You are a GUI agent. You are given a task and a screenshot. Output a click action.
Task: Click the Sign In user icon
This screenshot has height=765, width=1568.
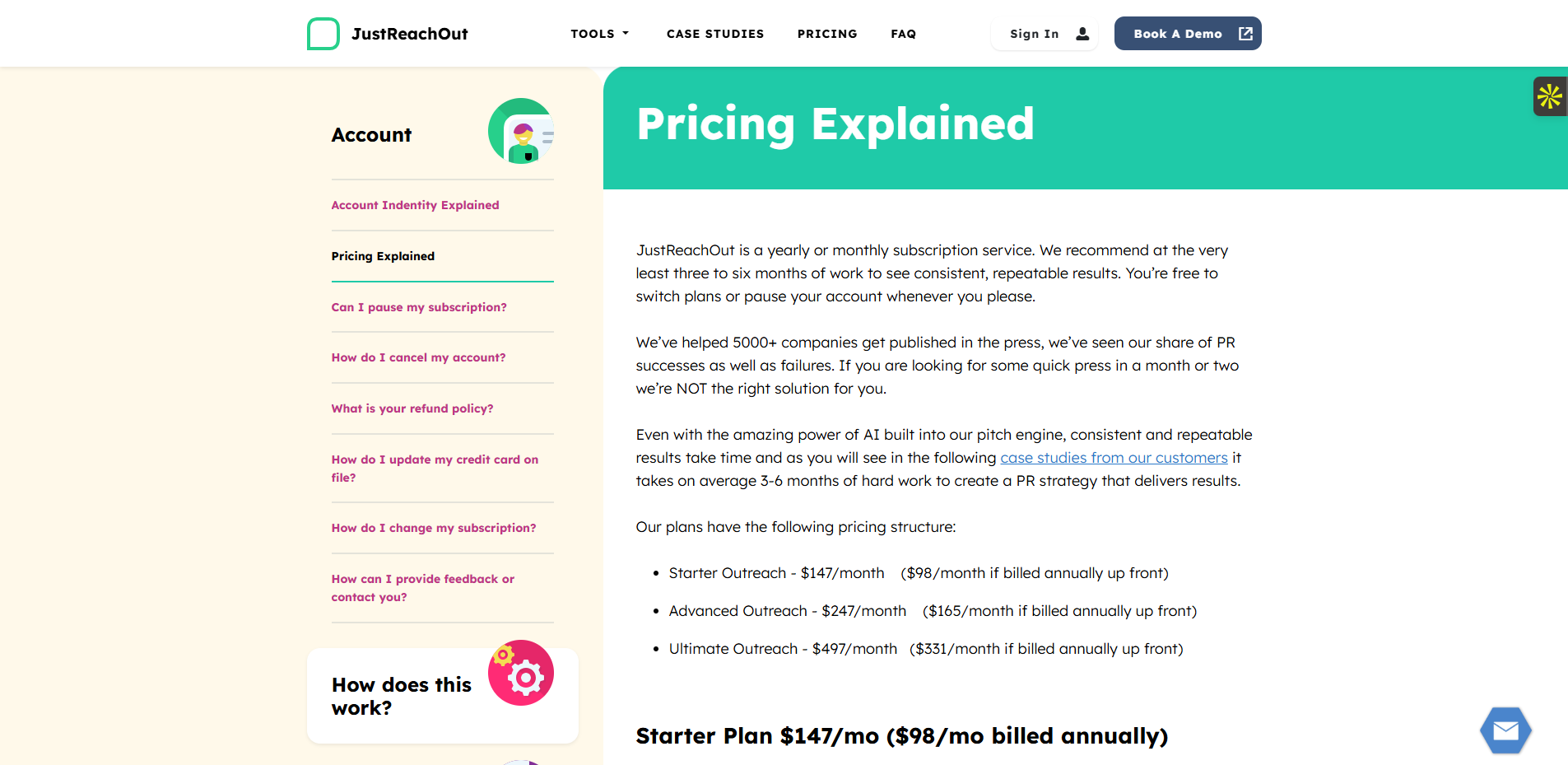pos(1082,34)
